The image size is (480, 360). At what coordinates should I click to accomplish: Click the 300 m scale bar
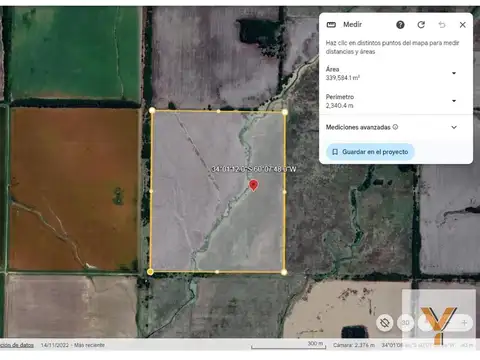(x=288, y=345)
